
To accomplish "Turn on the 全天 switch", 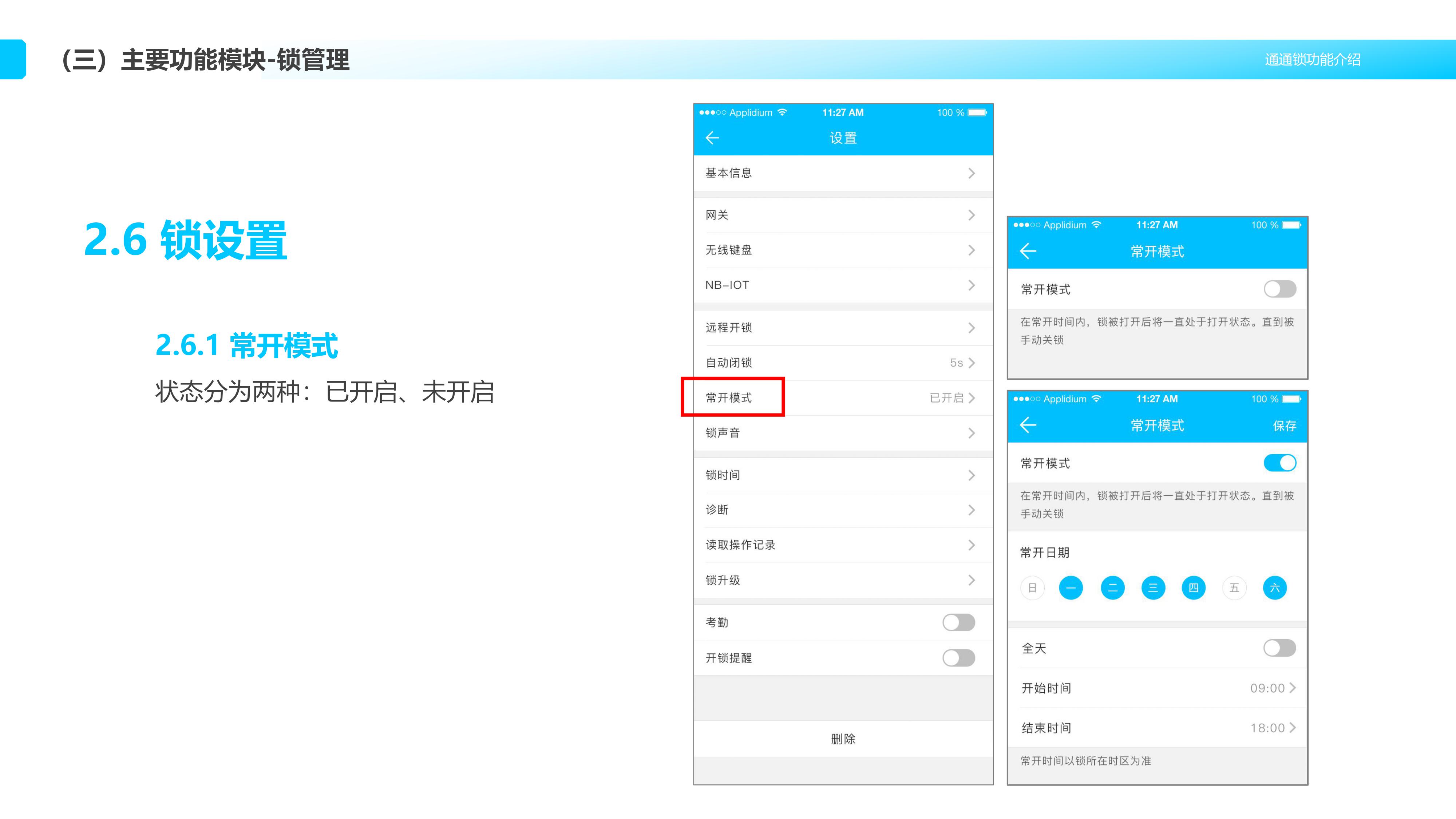I will pyautogui.click(x=1279, y=648).
